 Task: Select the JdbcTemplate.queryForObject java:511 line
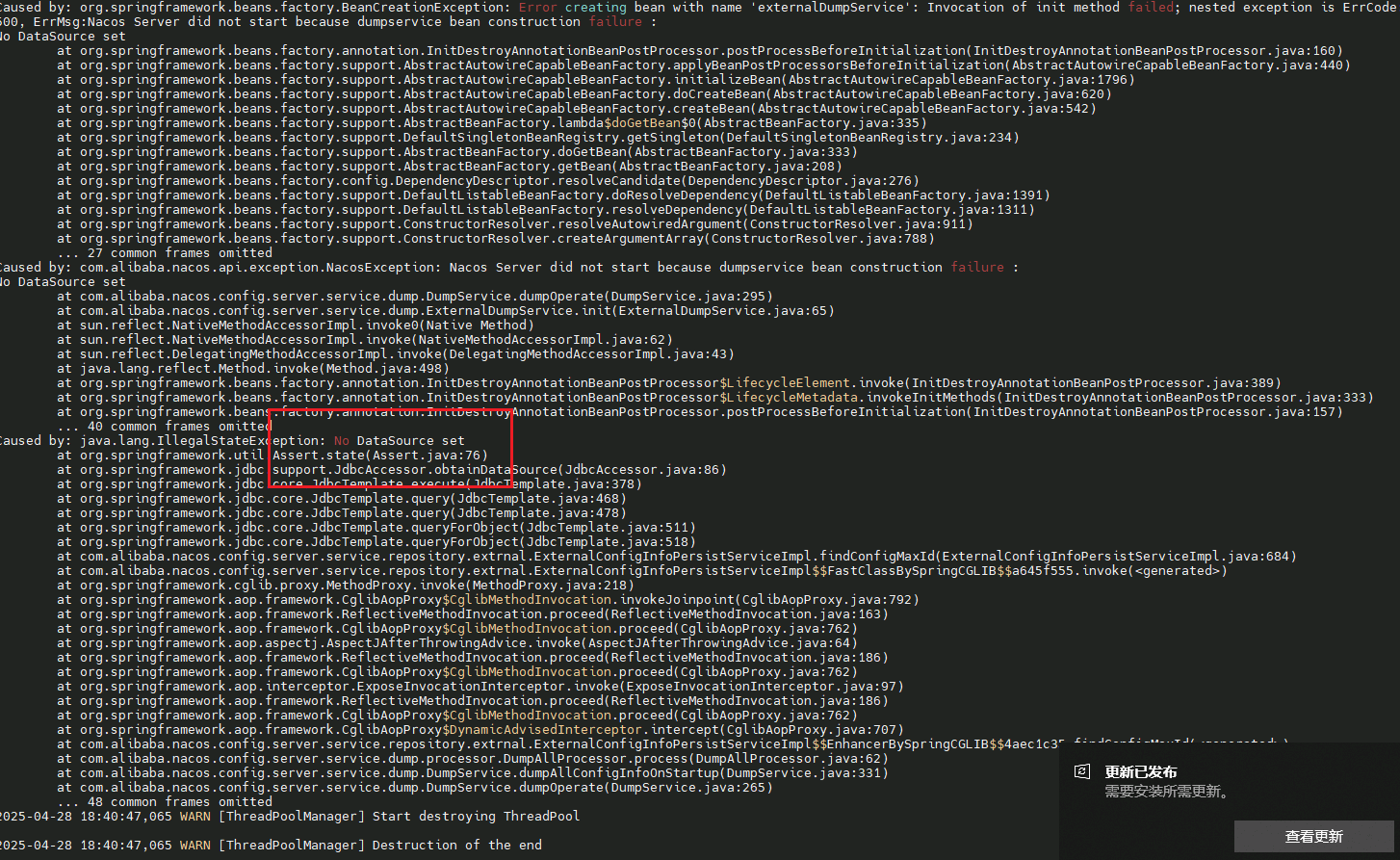point(376,527)
